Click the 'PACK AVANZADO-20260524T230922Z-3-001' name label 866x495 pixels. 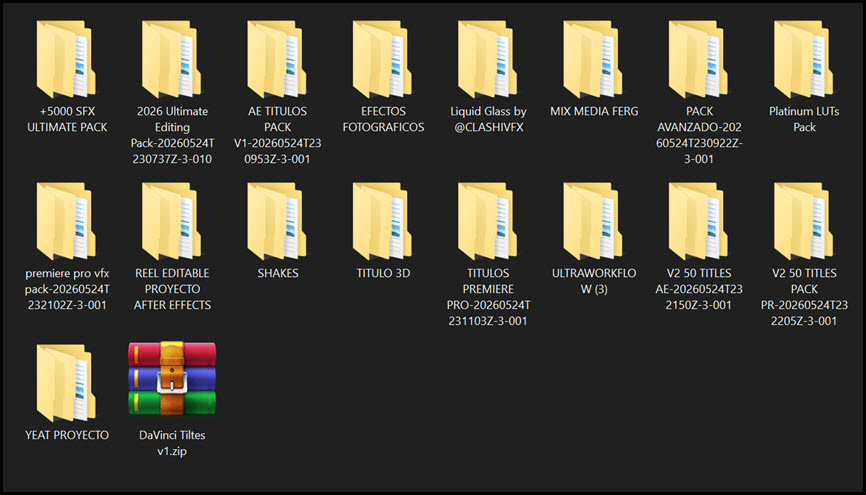tap(699, 135)
